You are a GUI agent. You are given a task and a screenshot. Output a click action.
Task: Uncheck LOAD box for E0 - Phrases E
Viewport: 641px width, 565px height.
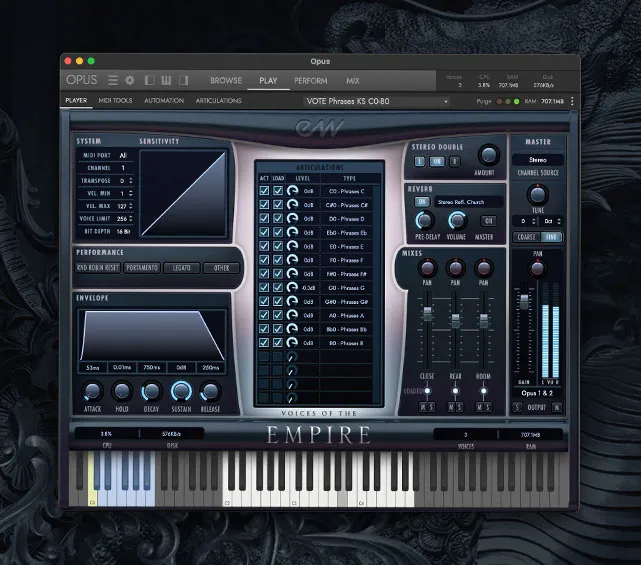tap(278, 246)
